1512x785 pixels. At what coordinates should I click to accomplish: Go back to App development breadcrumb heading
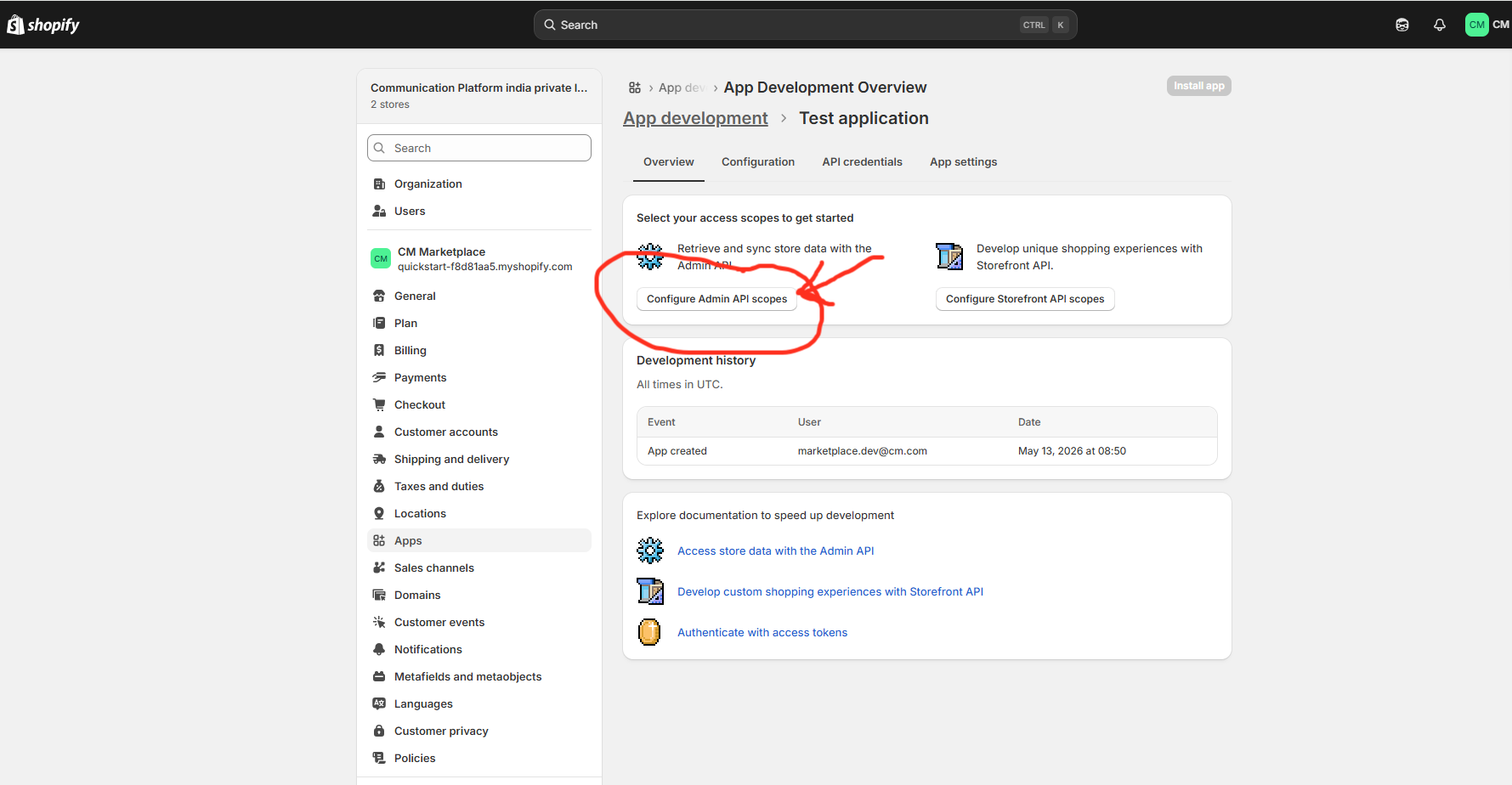[x=695, y=118]
